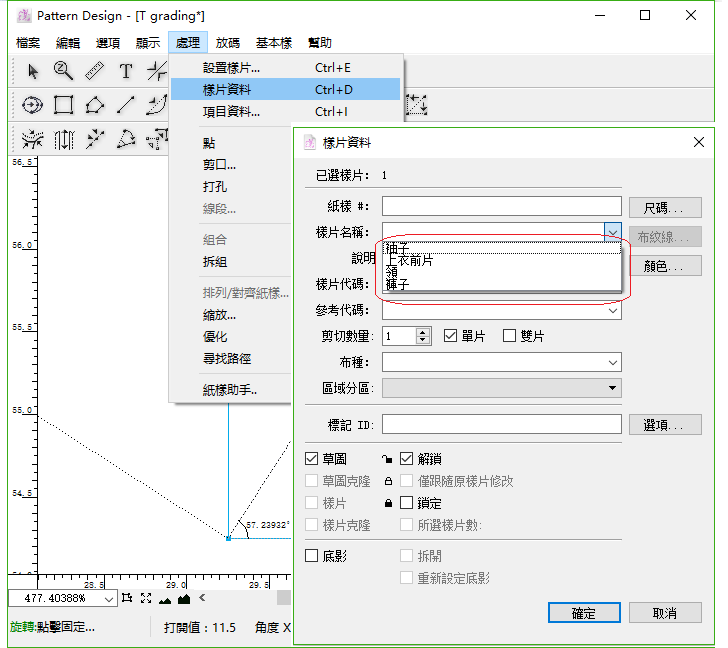Choose the rectangle drawing tool
Image resolution: width=728 pixels, height=648 pixels.
64,105
